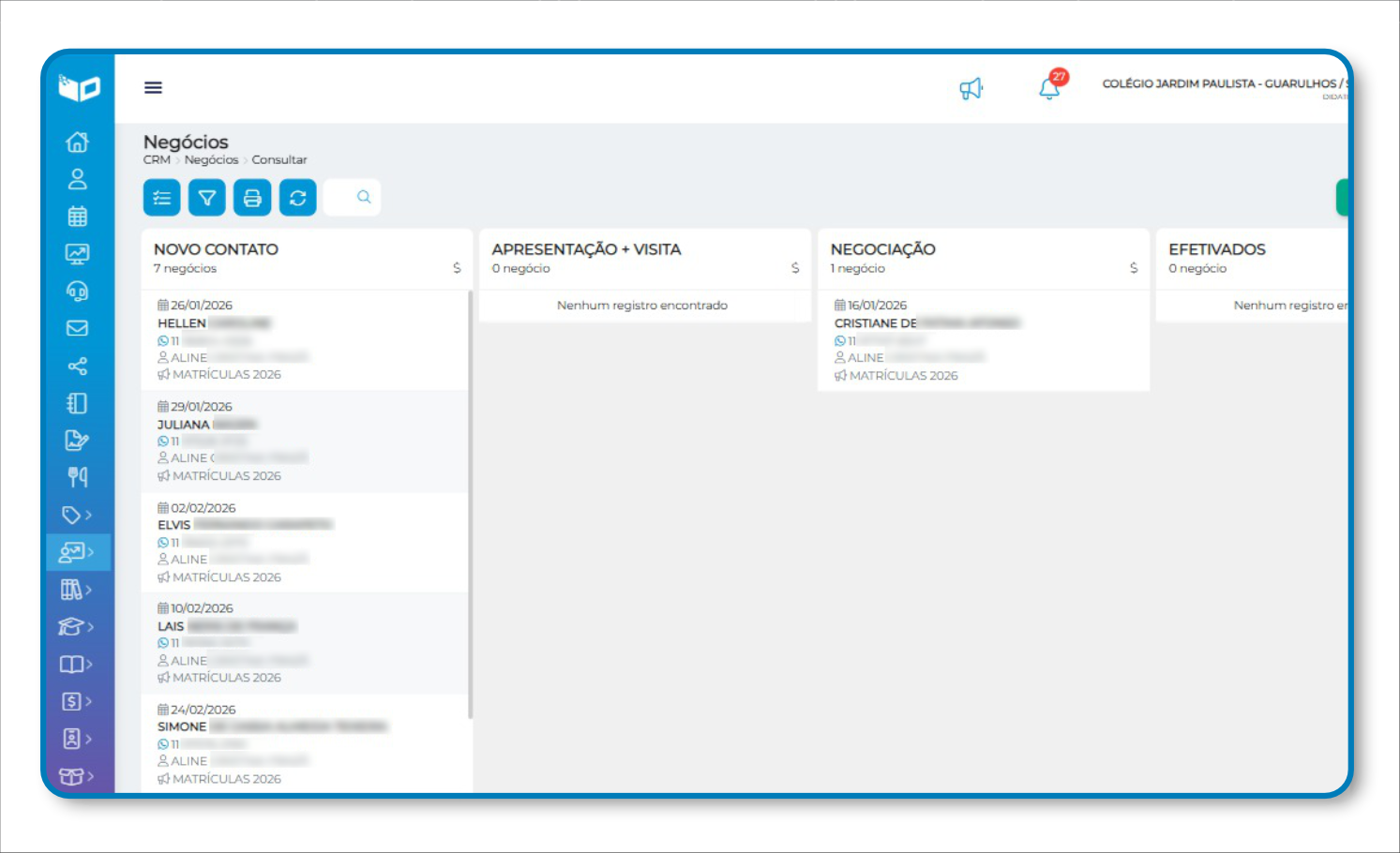Screen dimensions: 1400x853
Task: Click the headset support icon in sidebar
Action: click(x=77, y=292)
